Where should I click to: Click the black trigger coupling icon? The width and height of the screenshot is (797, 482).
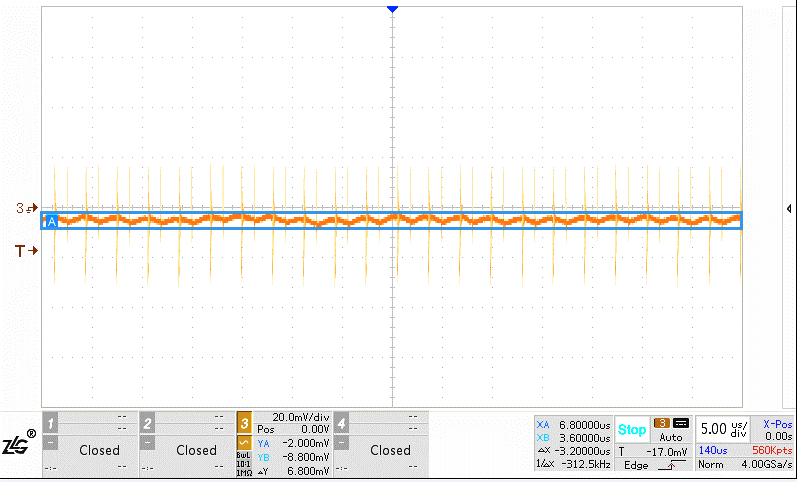click(x=681, y=423)
